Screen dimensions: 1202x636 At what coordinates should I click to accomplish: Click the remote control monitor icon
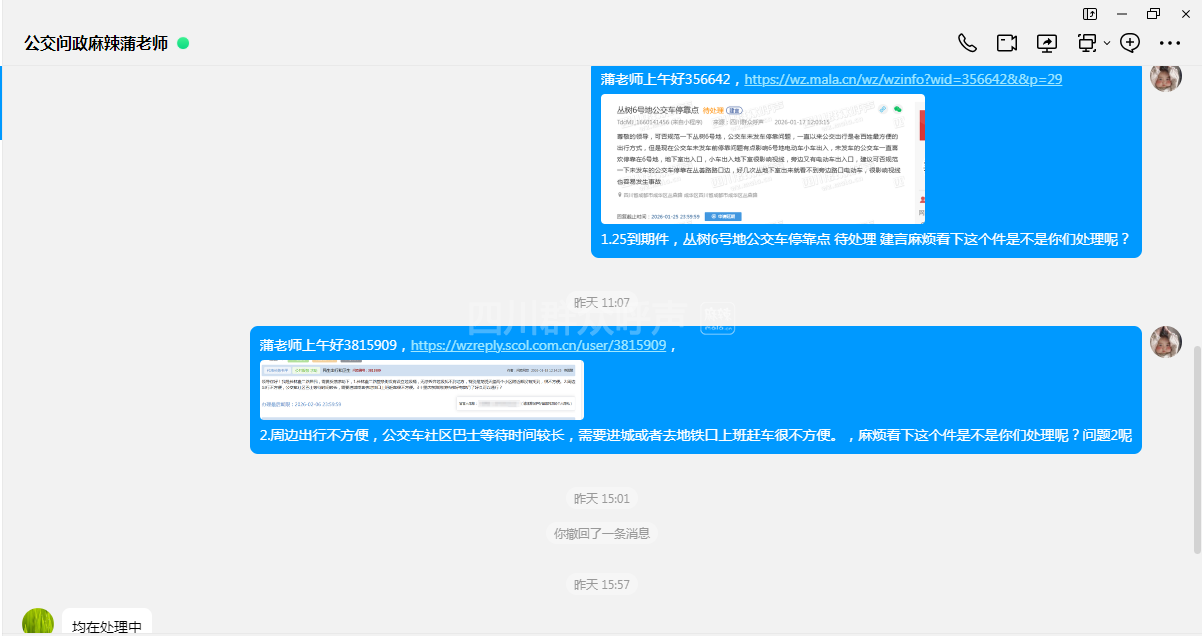tap(1087, 43)
